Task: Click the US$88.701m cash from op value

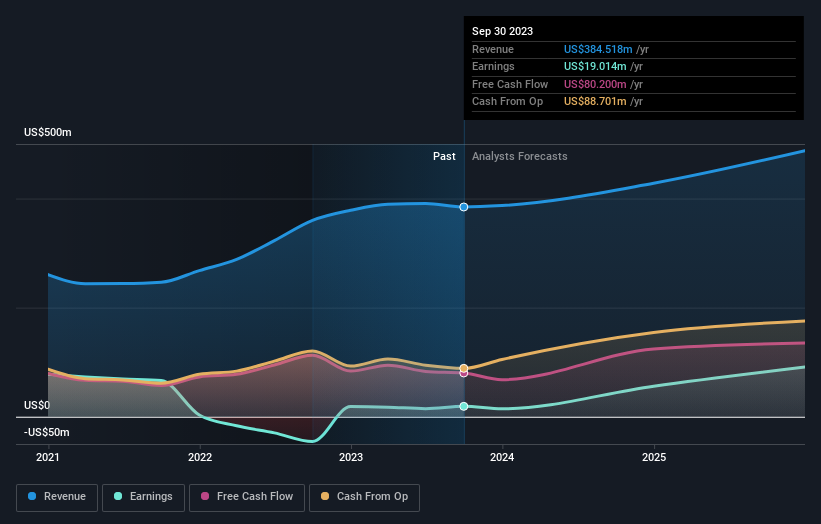Action: coord(595,102)
